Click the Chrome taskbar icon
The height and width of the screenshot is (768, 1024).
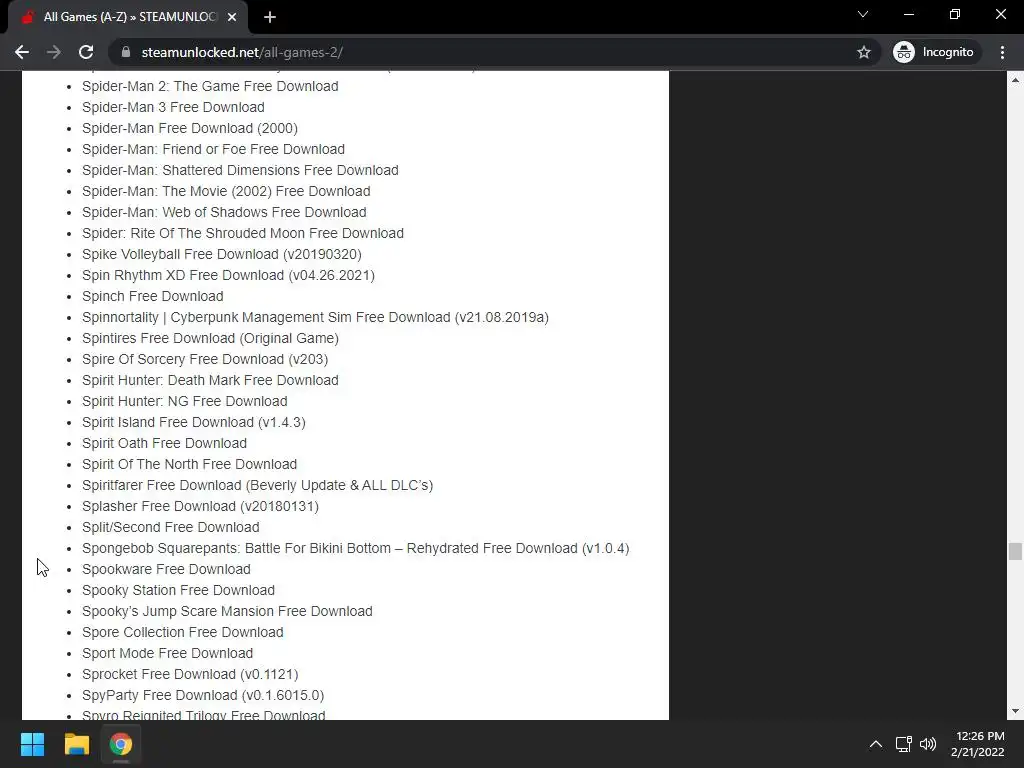click(x=121, y=744)
